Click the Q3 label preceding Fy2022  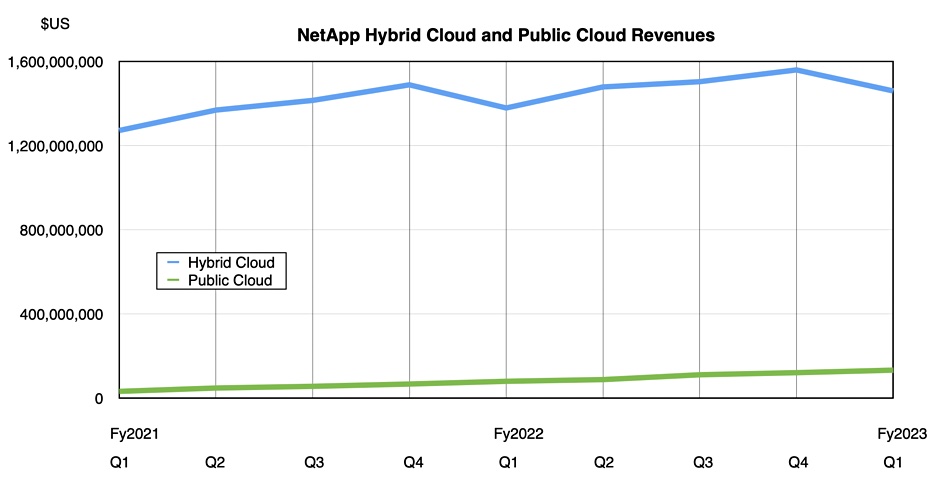(x=314, y=463)
